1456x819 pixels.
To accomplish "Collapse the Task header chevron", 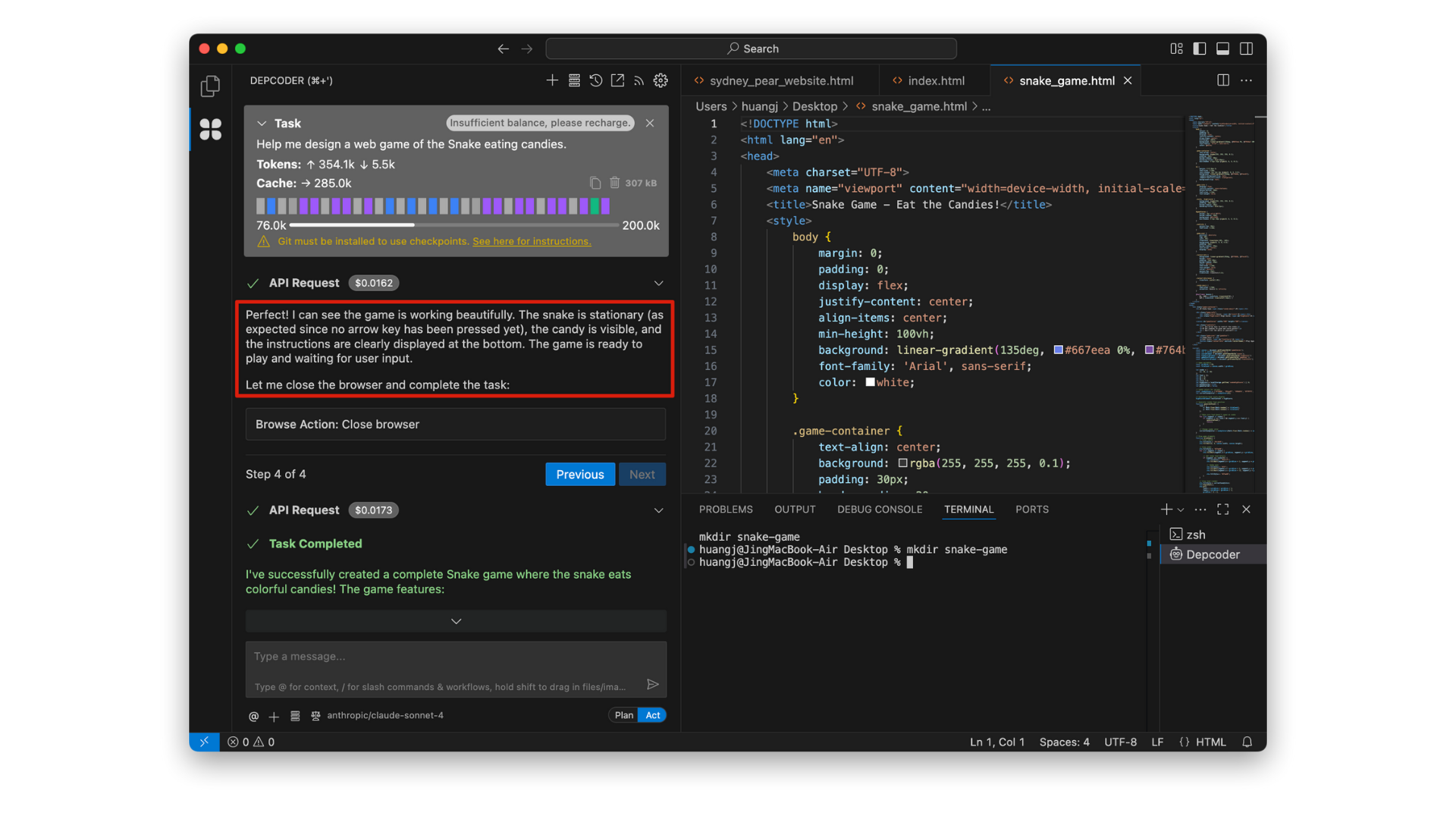I will coord(262,124).
